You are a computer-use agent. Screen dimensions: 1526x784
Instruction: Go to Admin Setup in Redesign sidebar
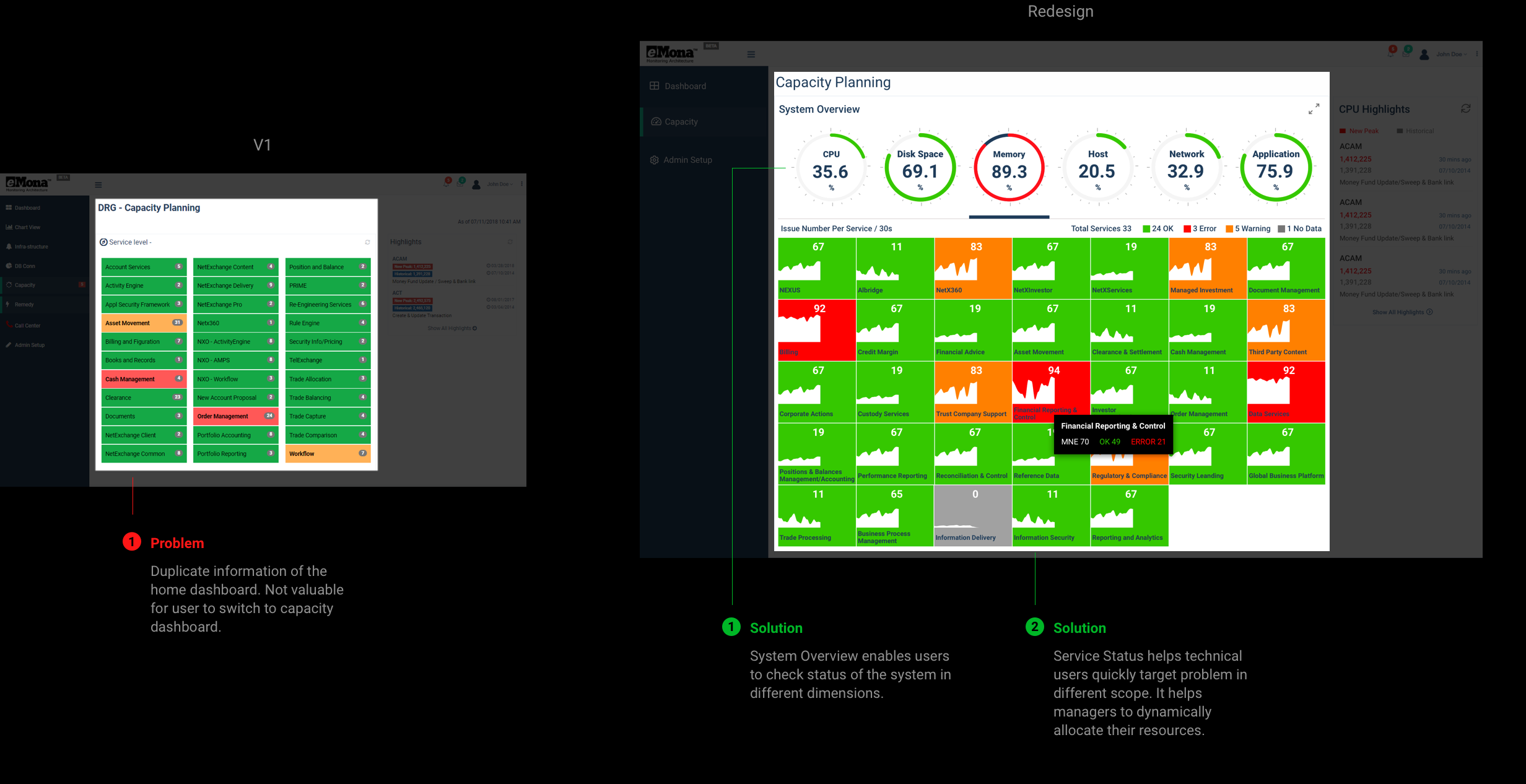point(687,160)
